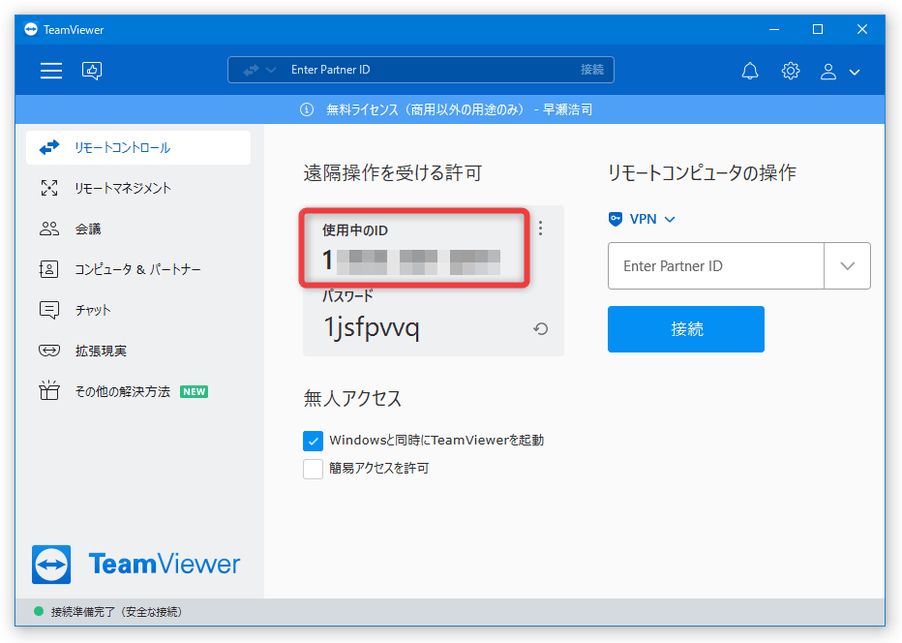Image resolution: width=902 pixels, height=643 pixels.
Task: Open the three-dot ID options menu
Action: [x=540, y=228]
